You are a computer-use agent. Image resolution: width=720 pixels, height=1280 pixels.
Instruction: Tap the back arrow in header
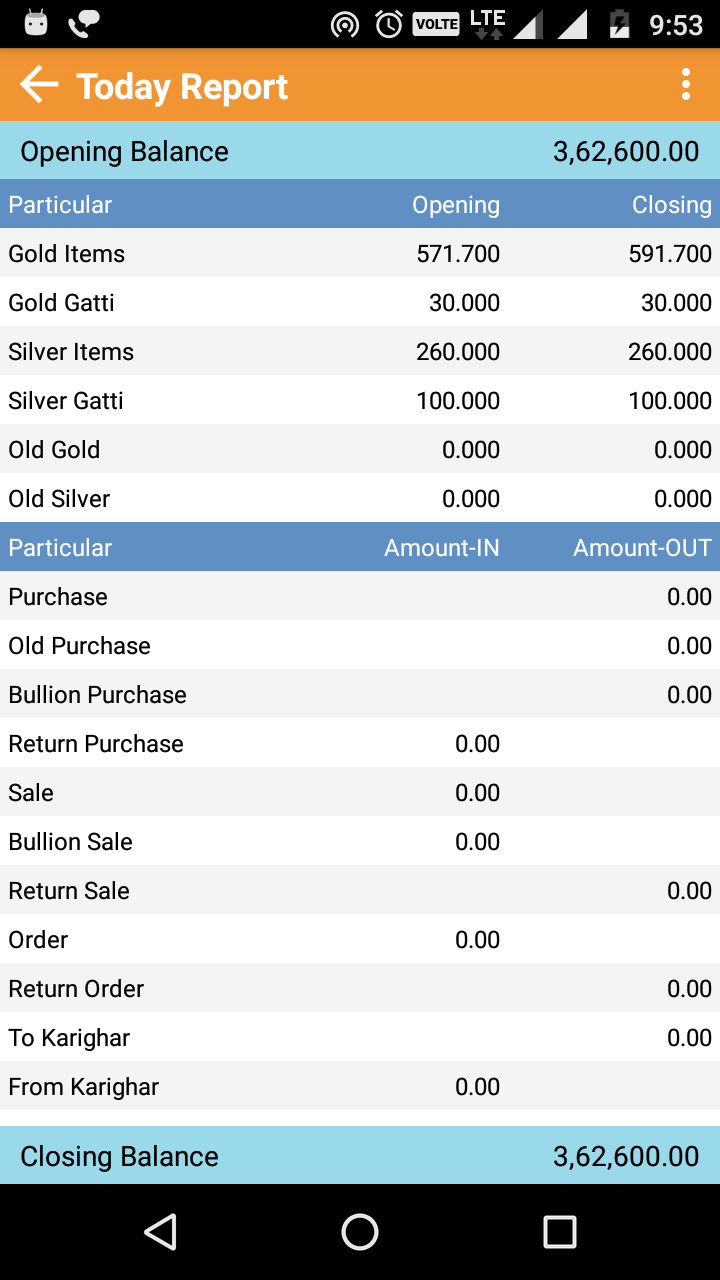(x=39, y=85)
